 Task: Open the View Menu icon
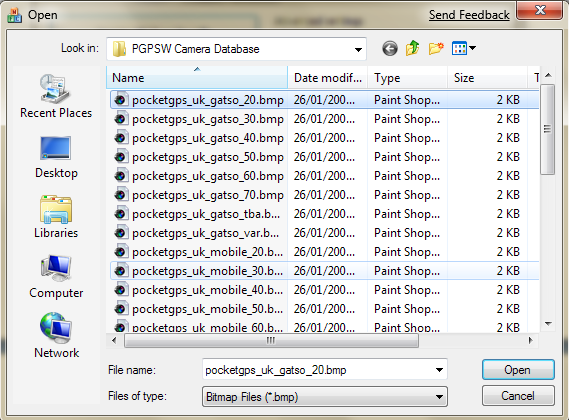click(459, 48)
